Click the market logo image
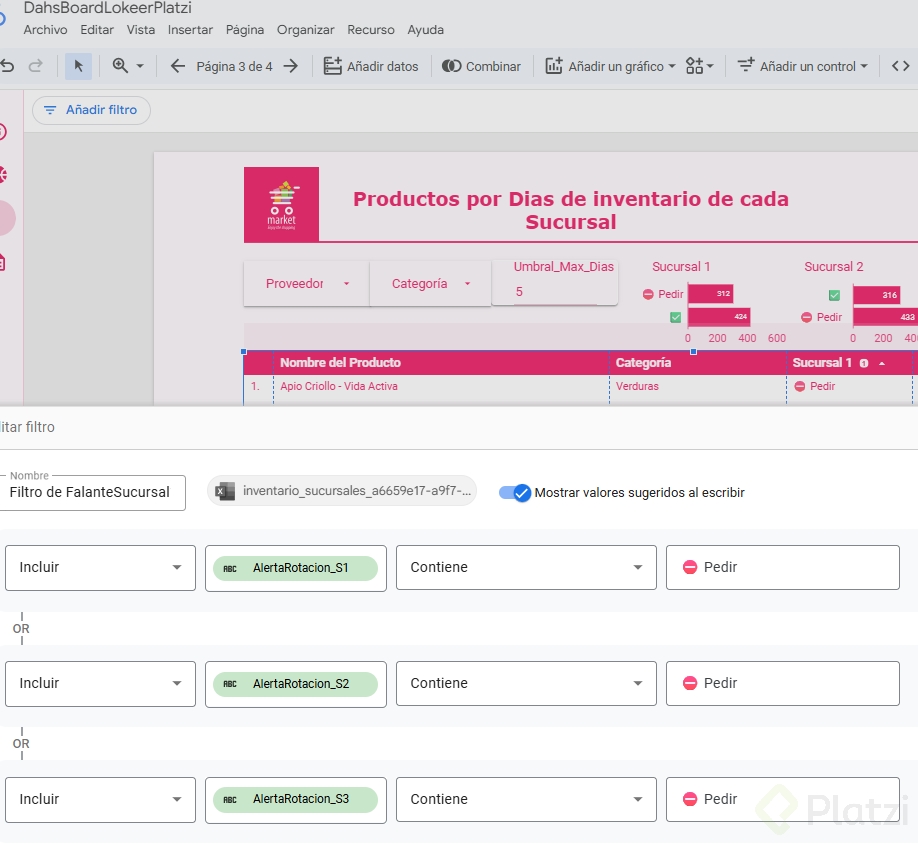This screenshot has width=918, height=844. click(282, 204)
